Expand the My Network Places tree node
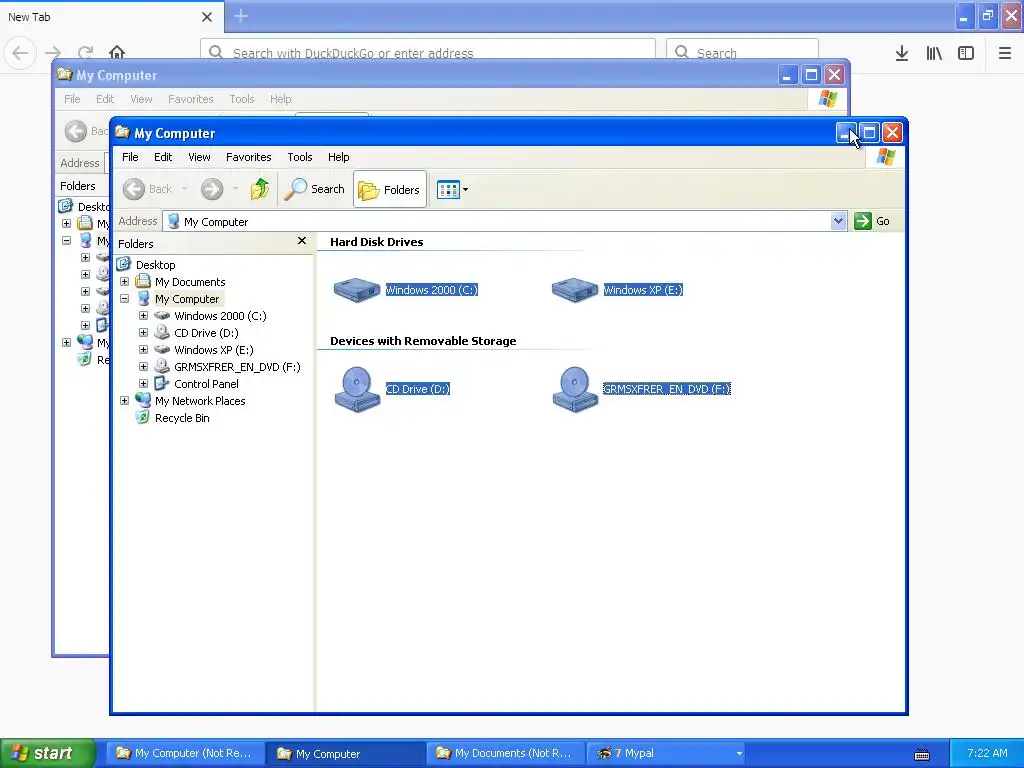This screenshot has height=768, width=1024. tap(124, 400)
